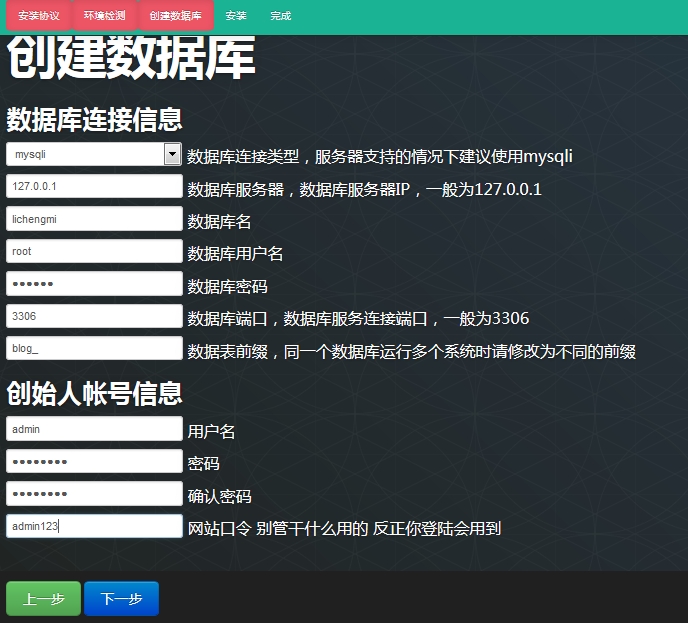Click the dropdown arrow beside mysqli
688x623 pixels.
tap(172, 154)
